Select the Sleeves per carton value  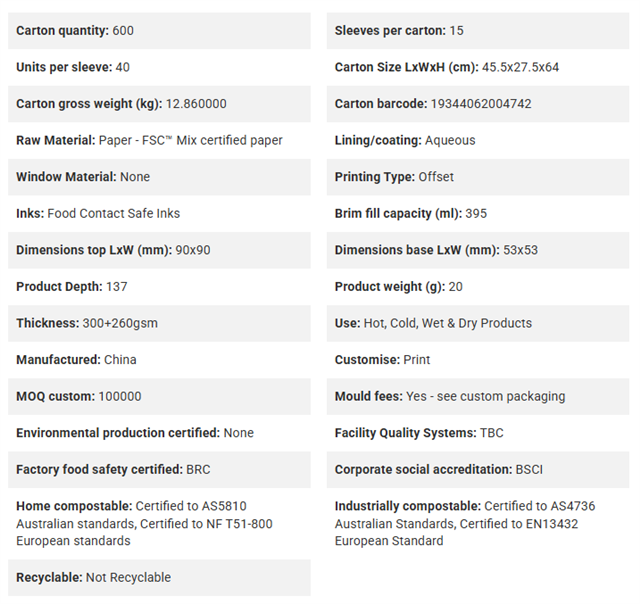(x=456, y=31)
